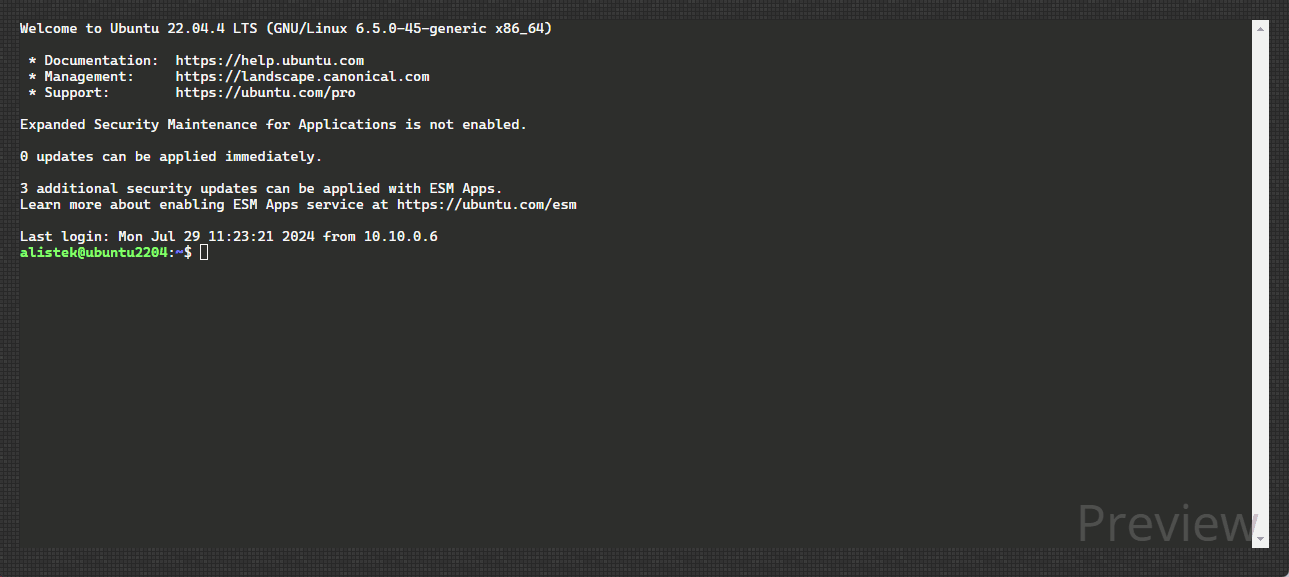Click the Management label
This screenshot has width=1289, height=577.
point(88,77)
